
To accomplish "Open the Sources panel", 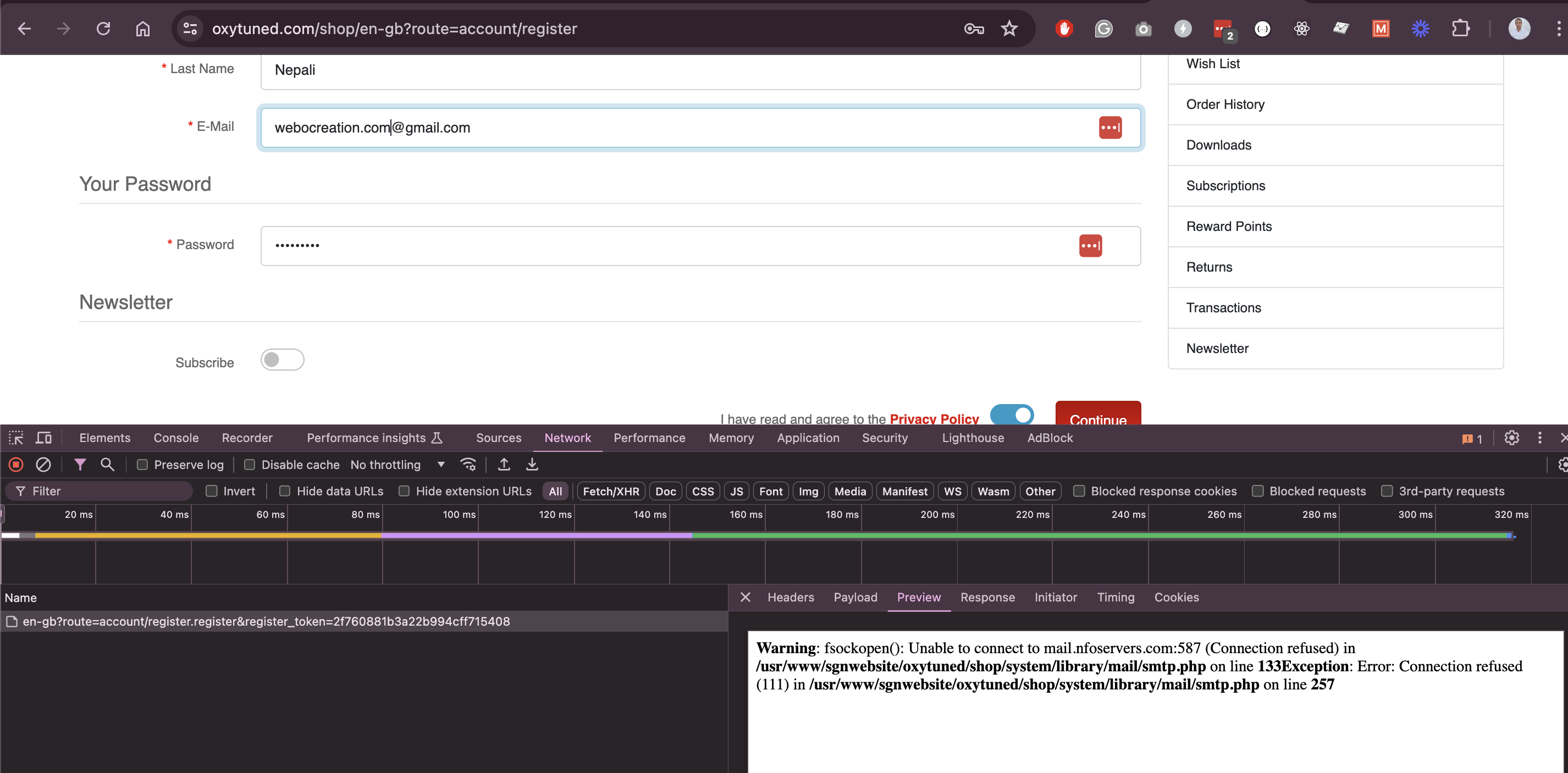I will pos(499,438).
